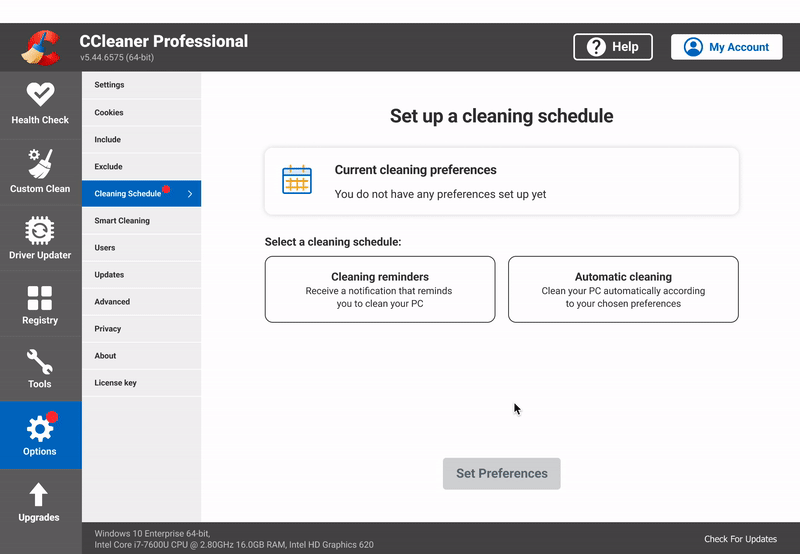800x554 pixels.
Task: Click Check For Updates link
Action: coord(740,539)
